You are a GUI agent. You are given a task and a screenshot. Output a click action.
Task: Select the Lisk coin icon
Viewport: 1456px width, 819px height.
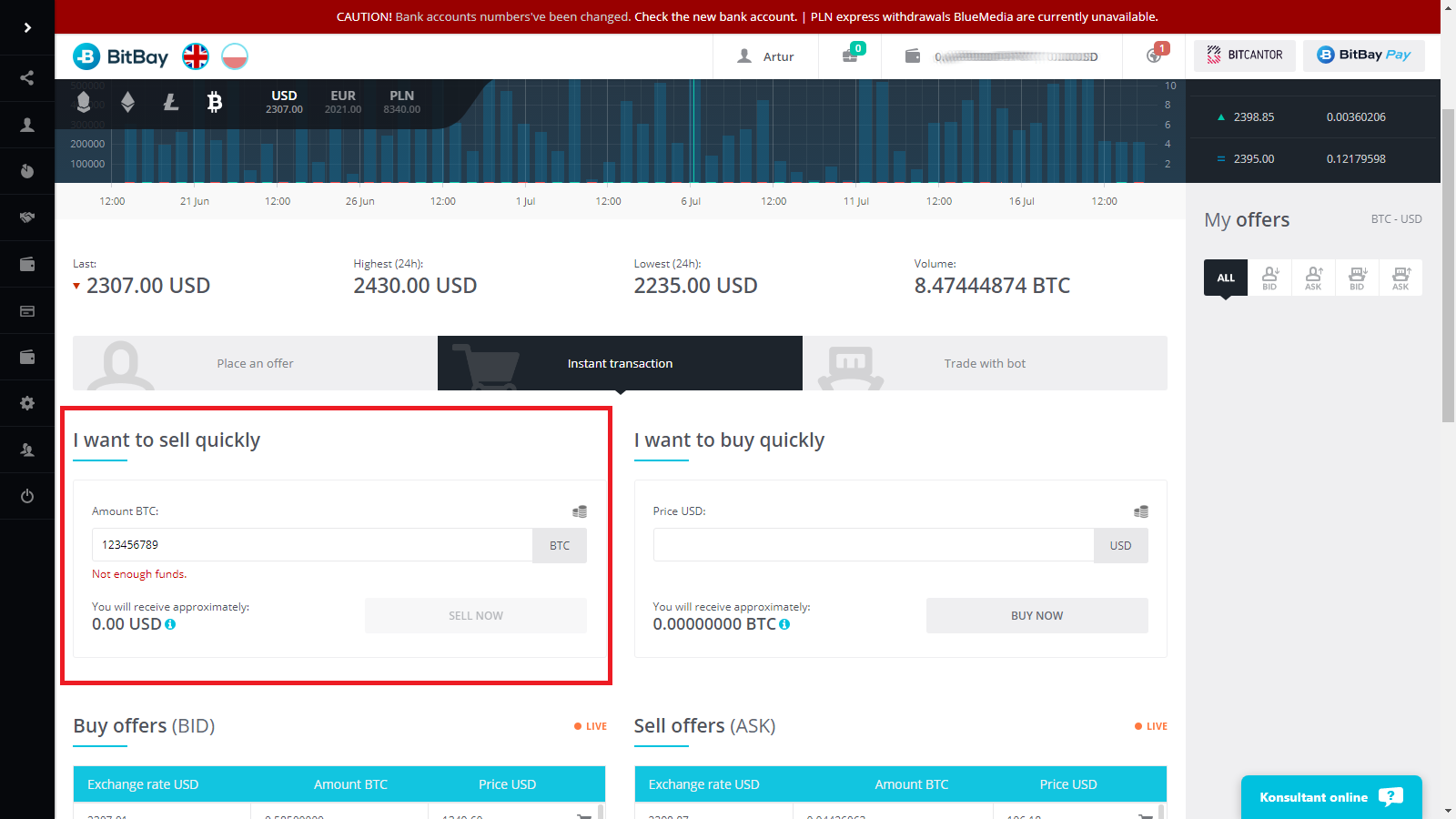tap(84, 102)
